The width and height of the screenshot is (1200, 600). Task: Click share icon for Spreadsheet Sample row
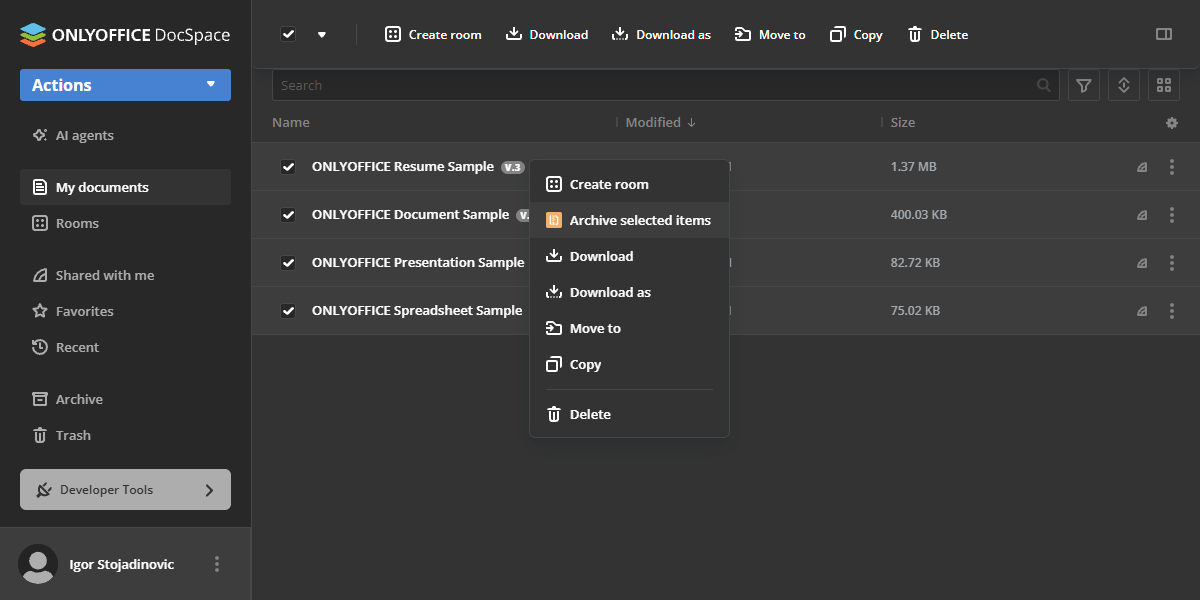point(1142,311)
